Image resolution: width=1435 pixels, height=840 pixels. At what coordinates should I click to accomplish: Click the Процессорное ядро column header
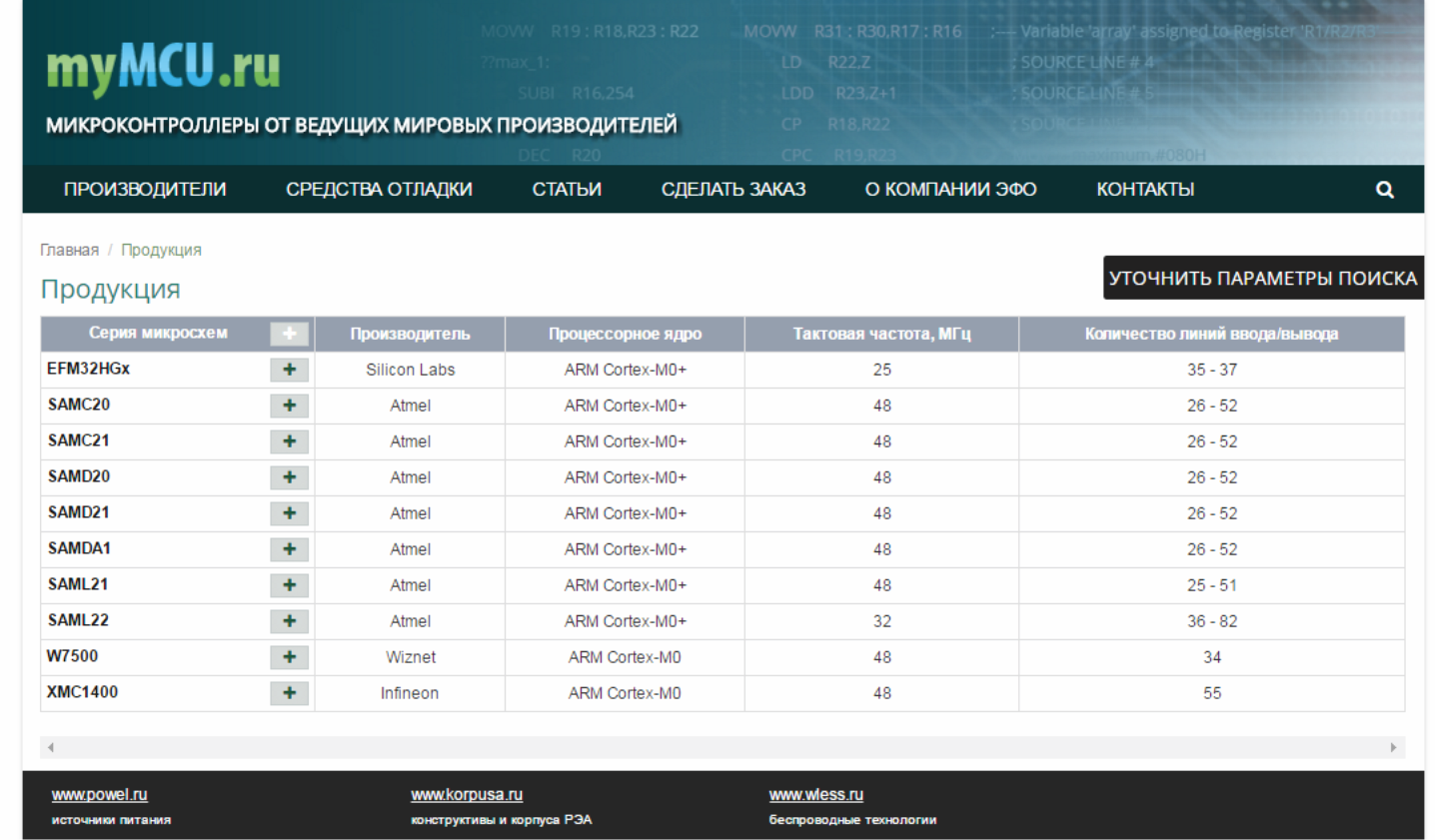pos(625,334)
